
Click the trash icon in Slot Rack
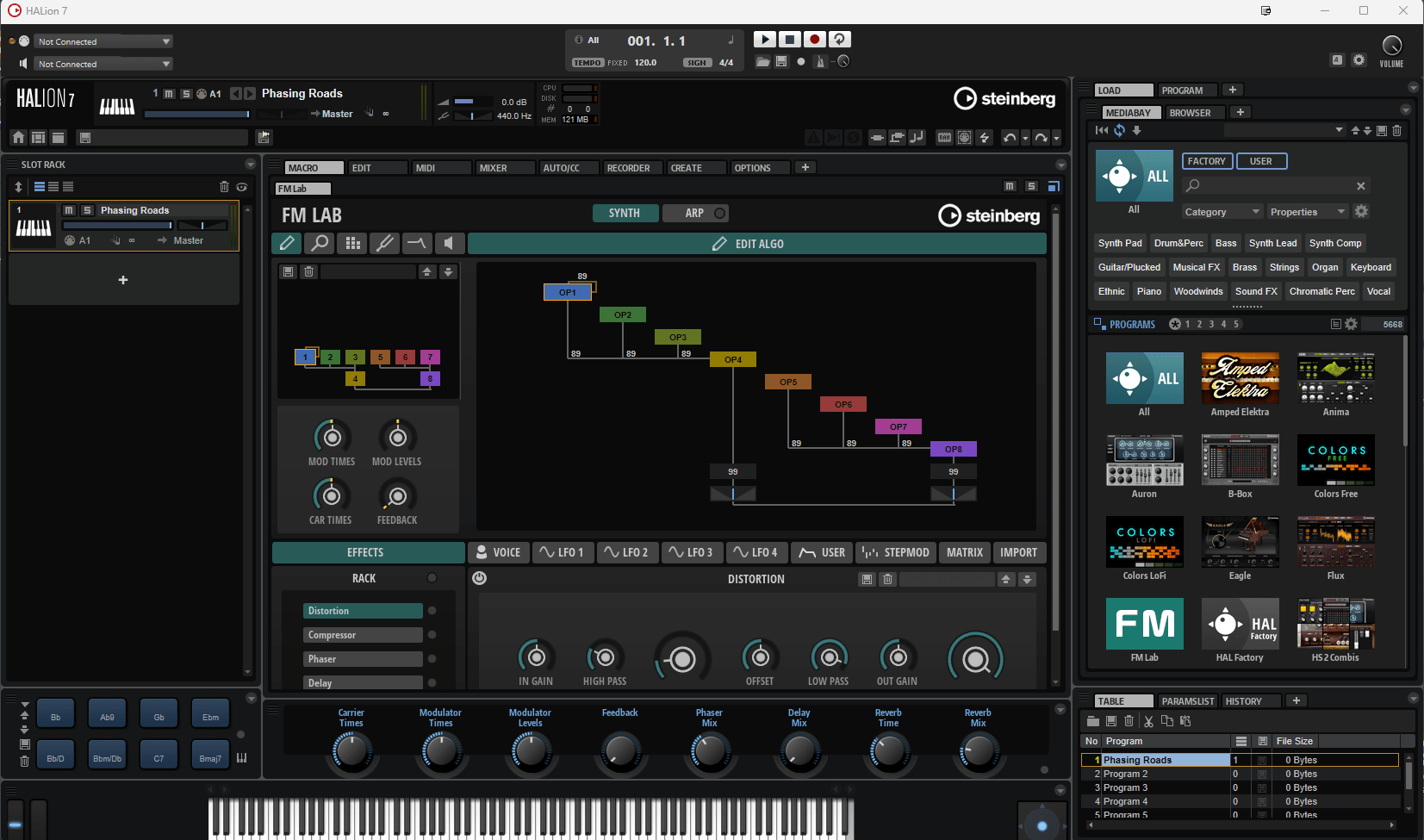tap(224, 187)
